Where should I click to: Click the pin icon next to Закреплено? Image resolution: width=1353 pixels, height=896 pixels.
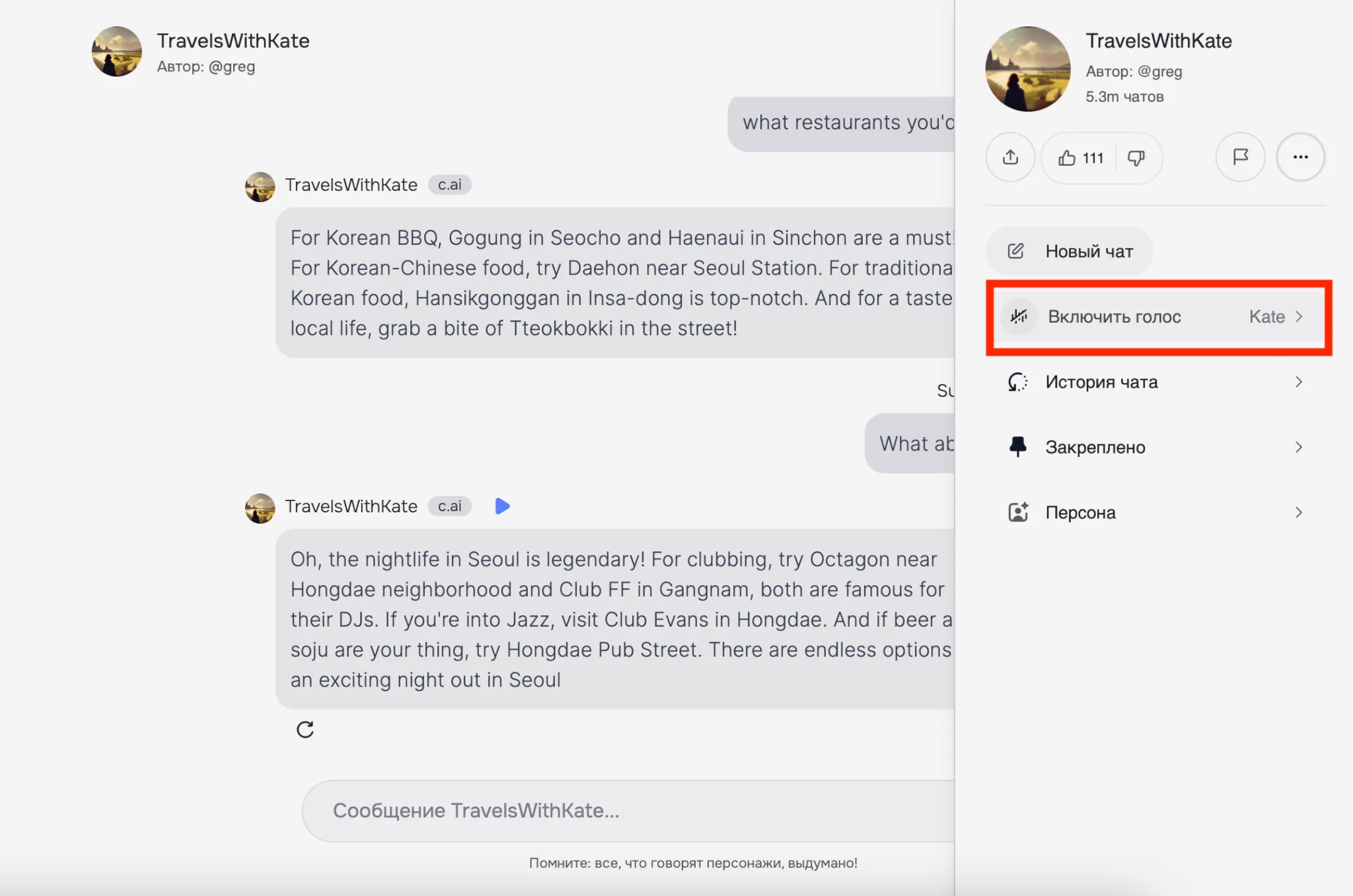coord(1017,447)
